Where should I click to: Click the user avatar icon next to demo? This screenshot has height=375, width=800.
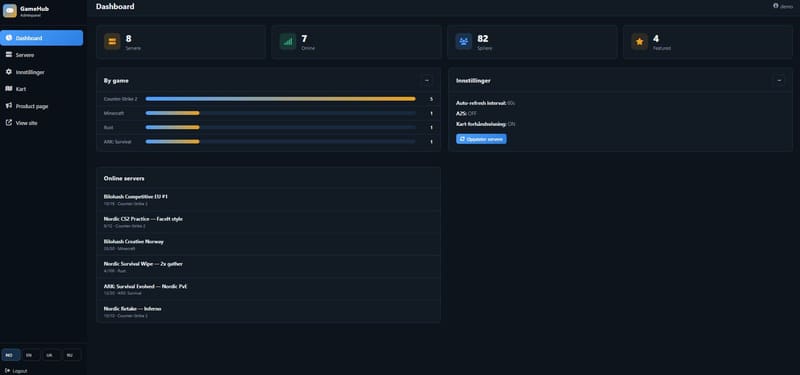tap(776, 6)
